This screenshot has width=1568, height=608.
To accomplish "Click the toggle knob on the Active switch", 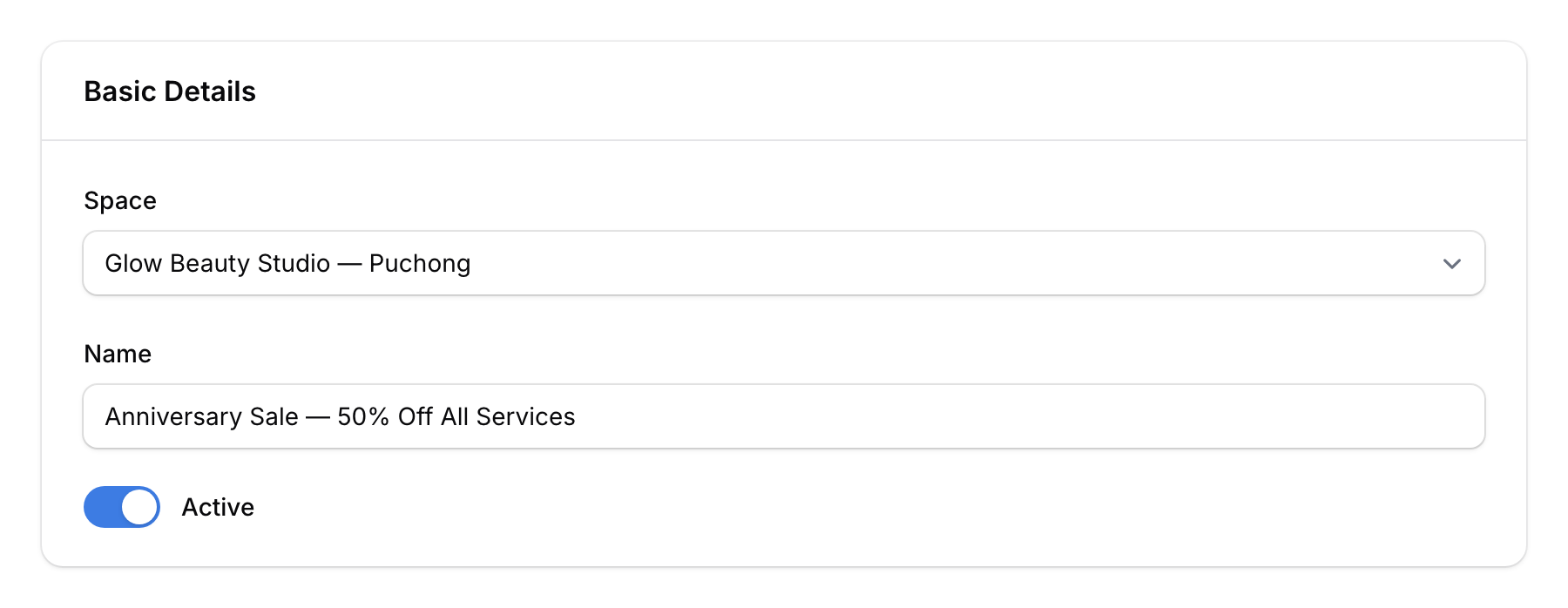I will (139, 506).
